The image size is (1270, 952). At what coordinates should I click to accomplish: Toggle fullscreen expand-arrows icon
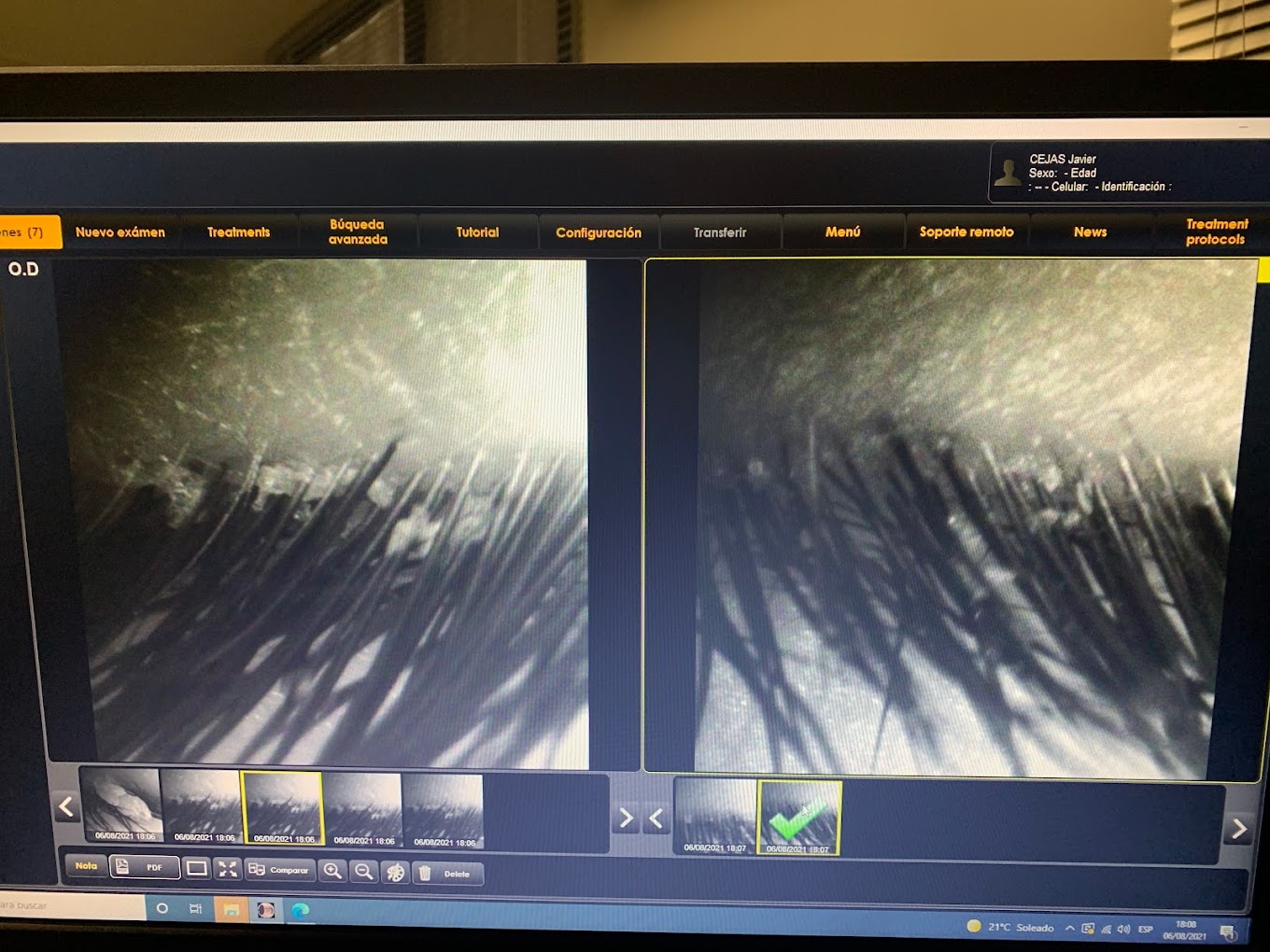pyautogui.click(x=228, y=869)
